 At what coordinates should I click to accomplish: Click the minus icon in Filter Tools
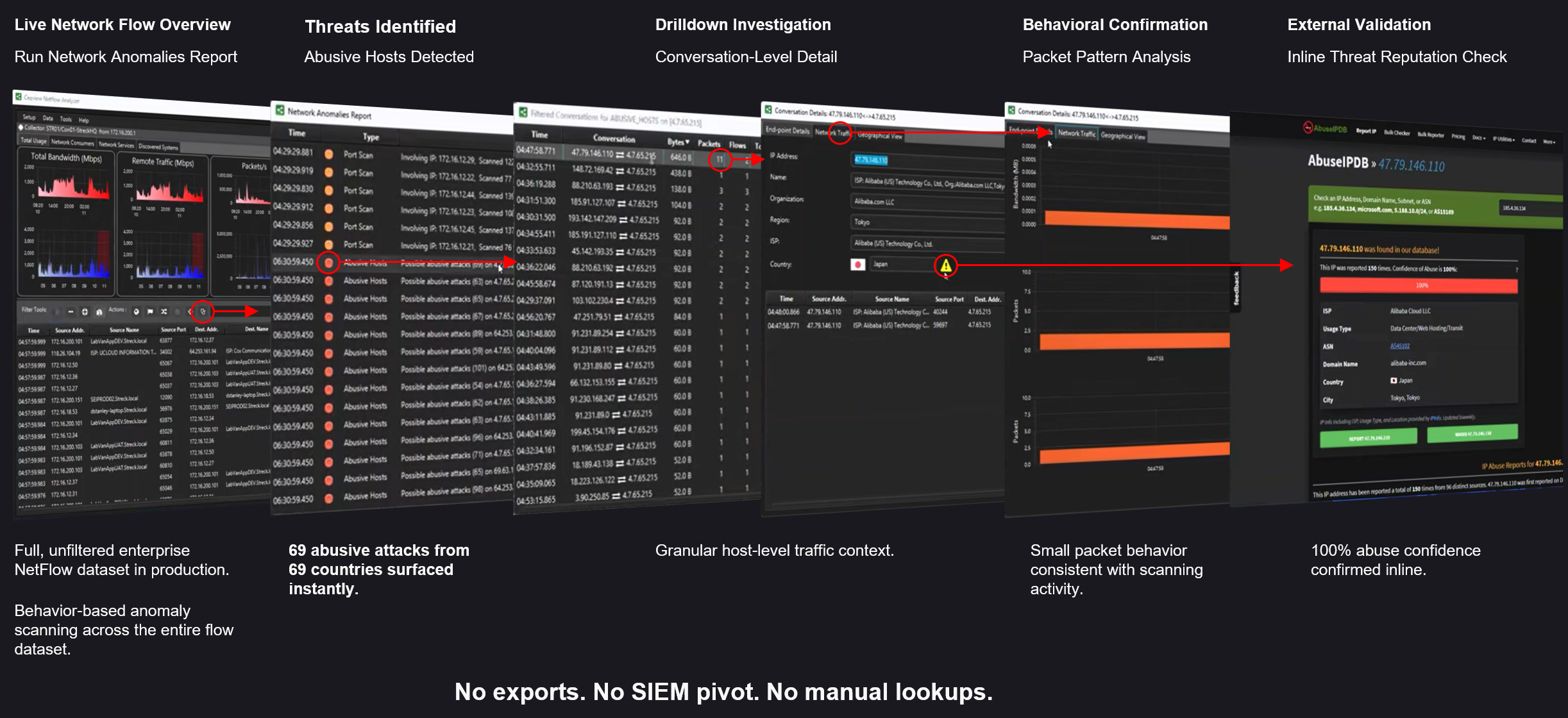pyautogui.click(x=71, y=312)
